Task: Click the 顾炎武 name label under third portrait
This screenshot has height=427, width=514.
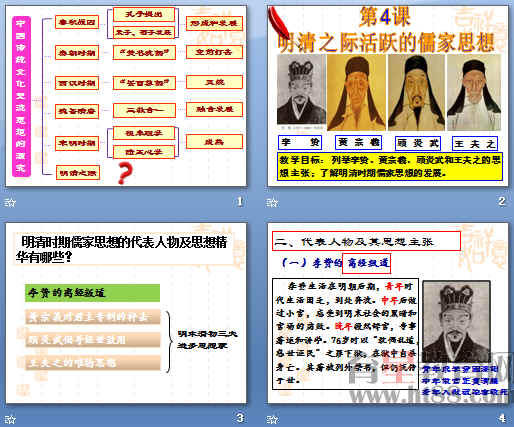Action: tap(418, 143)
